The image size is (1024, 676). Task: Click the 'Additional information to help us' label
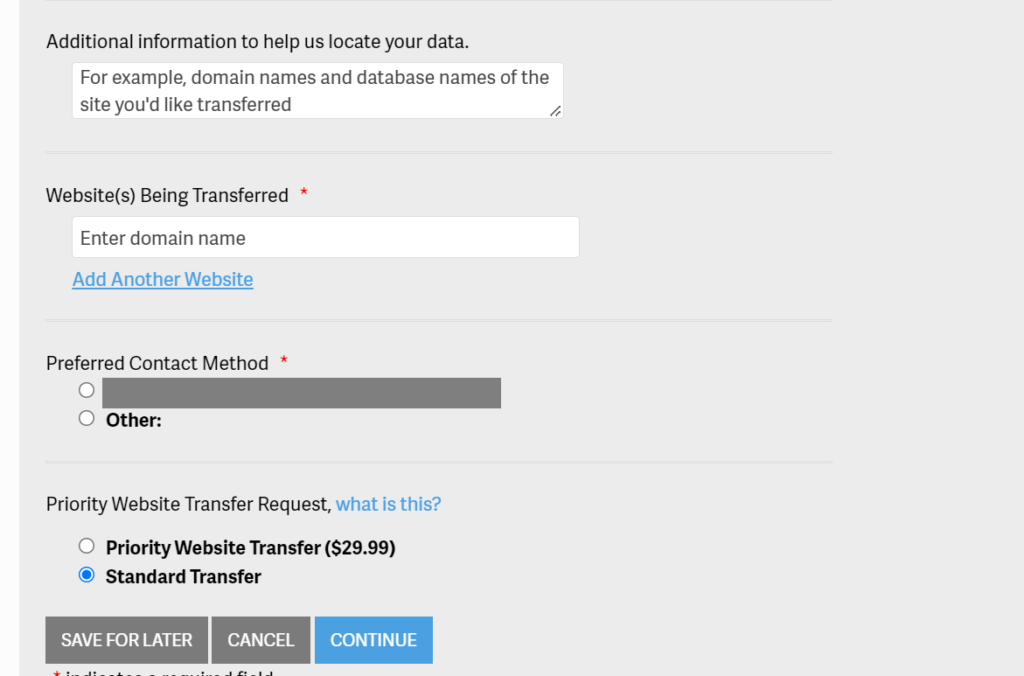coord(219,41)
